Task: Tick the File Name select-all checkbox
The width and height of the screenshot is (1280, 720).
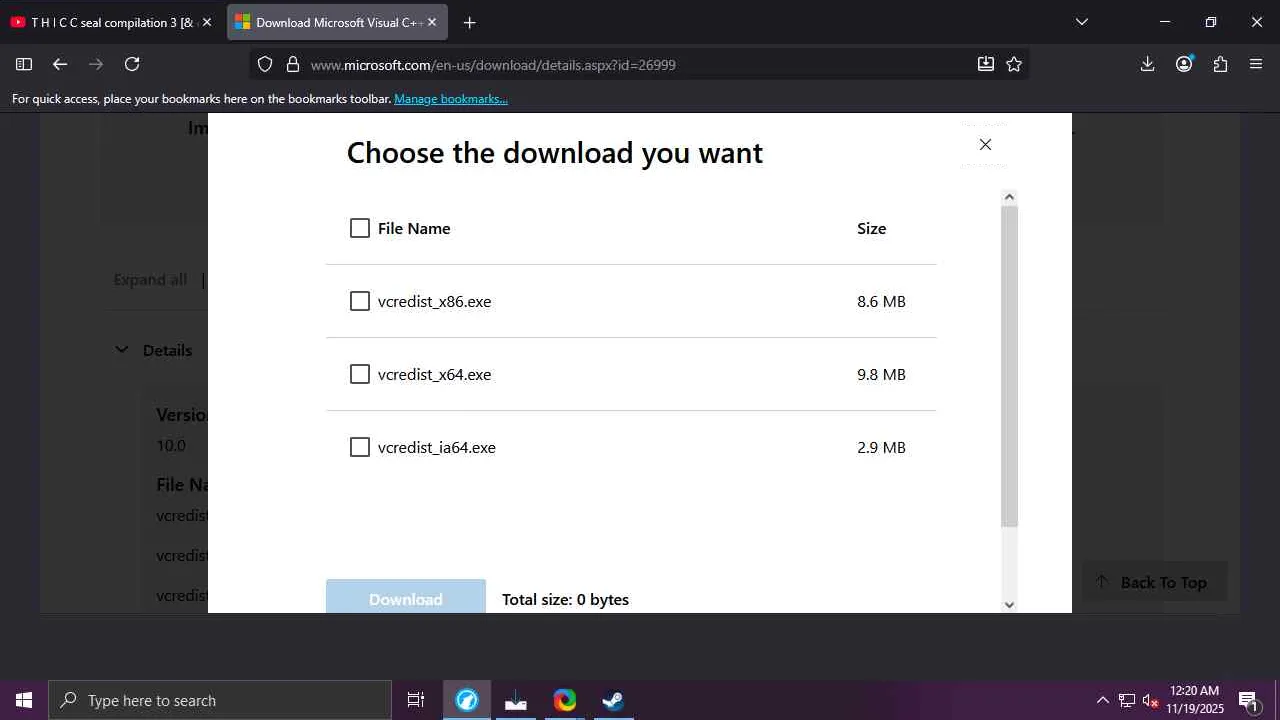Action: coord(360,228)
